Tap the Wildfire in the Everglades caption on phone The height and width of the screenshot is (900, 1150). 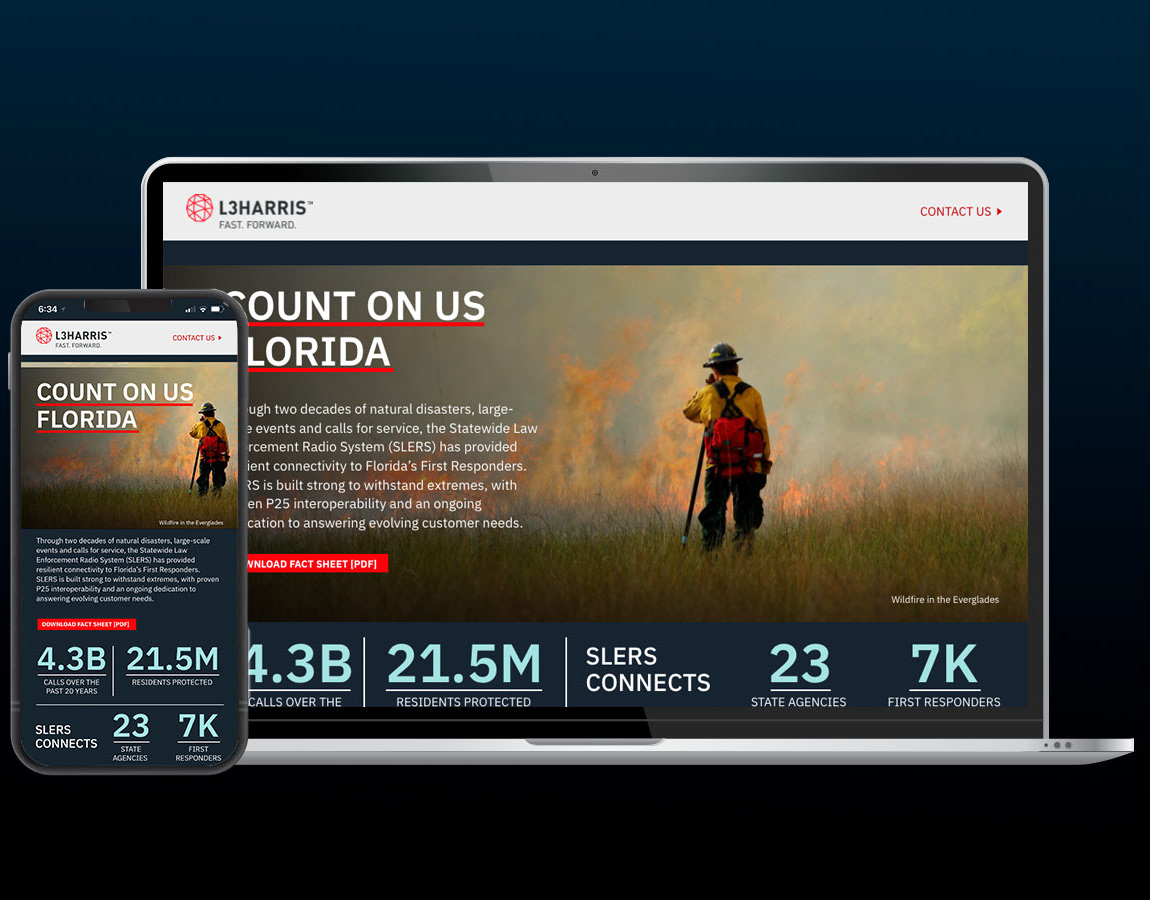coord(191,523)
